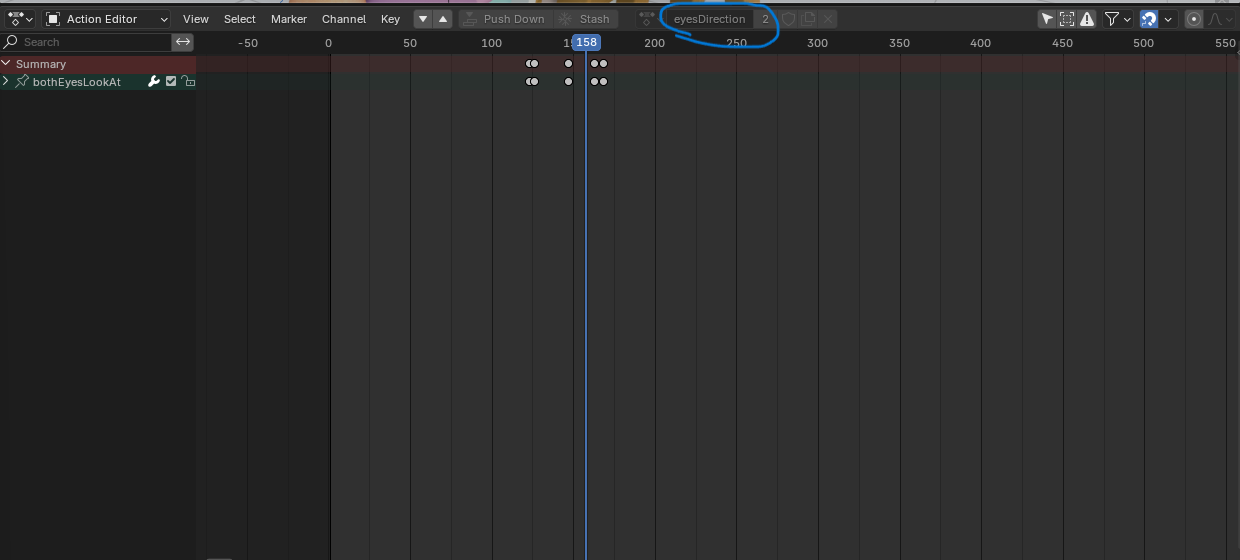
Task: Open the Key menu
Action: point(390,19)
